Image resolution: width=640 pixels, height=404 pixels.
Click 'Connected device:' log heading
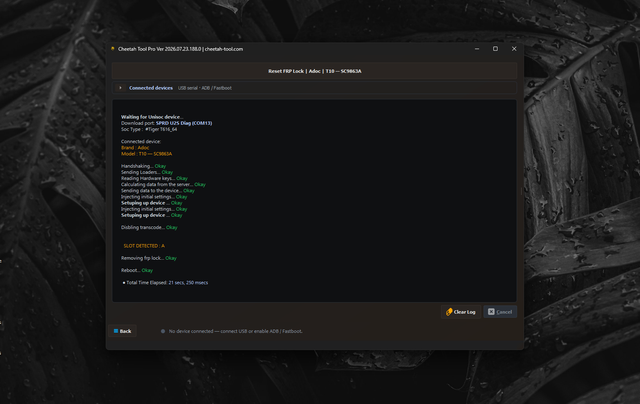coord(141,141)
